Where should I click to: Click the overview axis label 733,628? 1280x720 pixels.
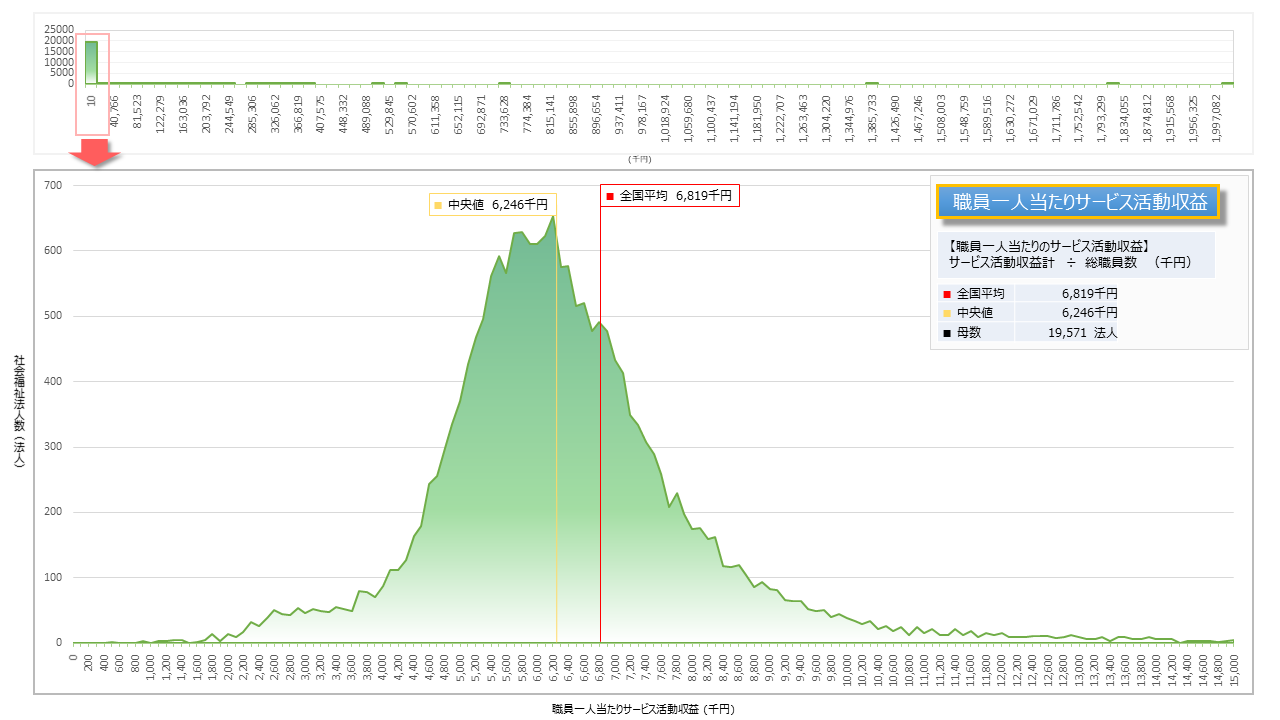pos(504,115)
